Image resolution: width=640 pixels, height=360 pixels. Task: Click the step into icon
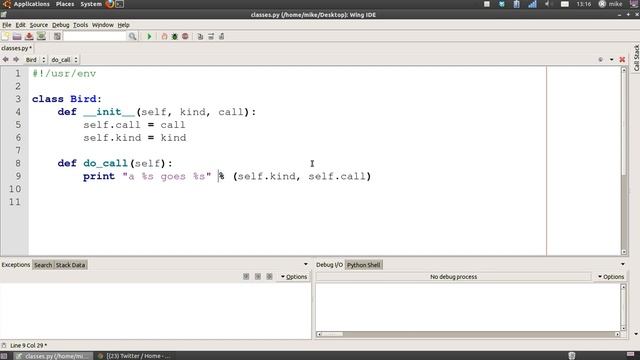point(200,36)
